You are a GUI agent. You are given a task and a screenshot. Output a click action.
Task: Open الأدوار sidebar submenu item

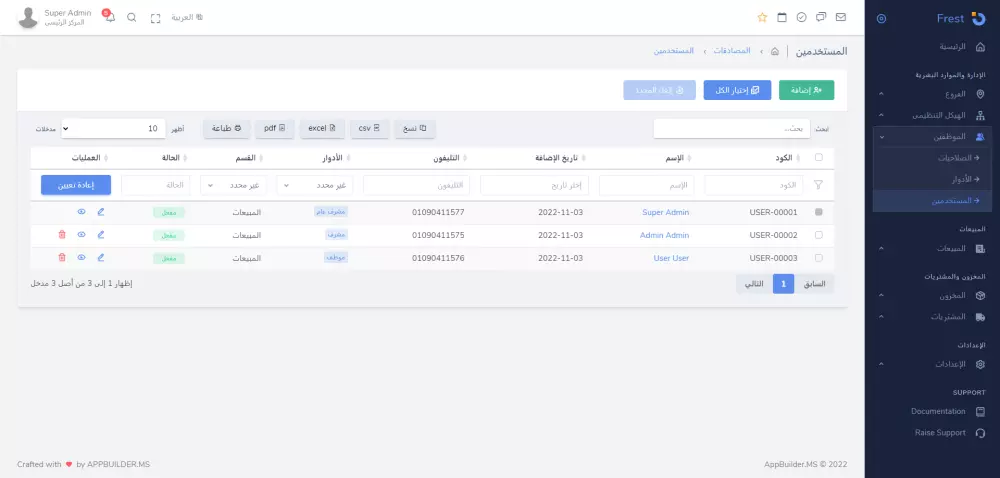pos(932,180)
